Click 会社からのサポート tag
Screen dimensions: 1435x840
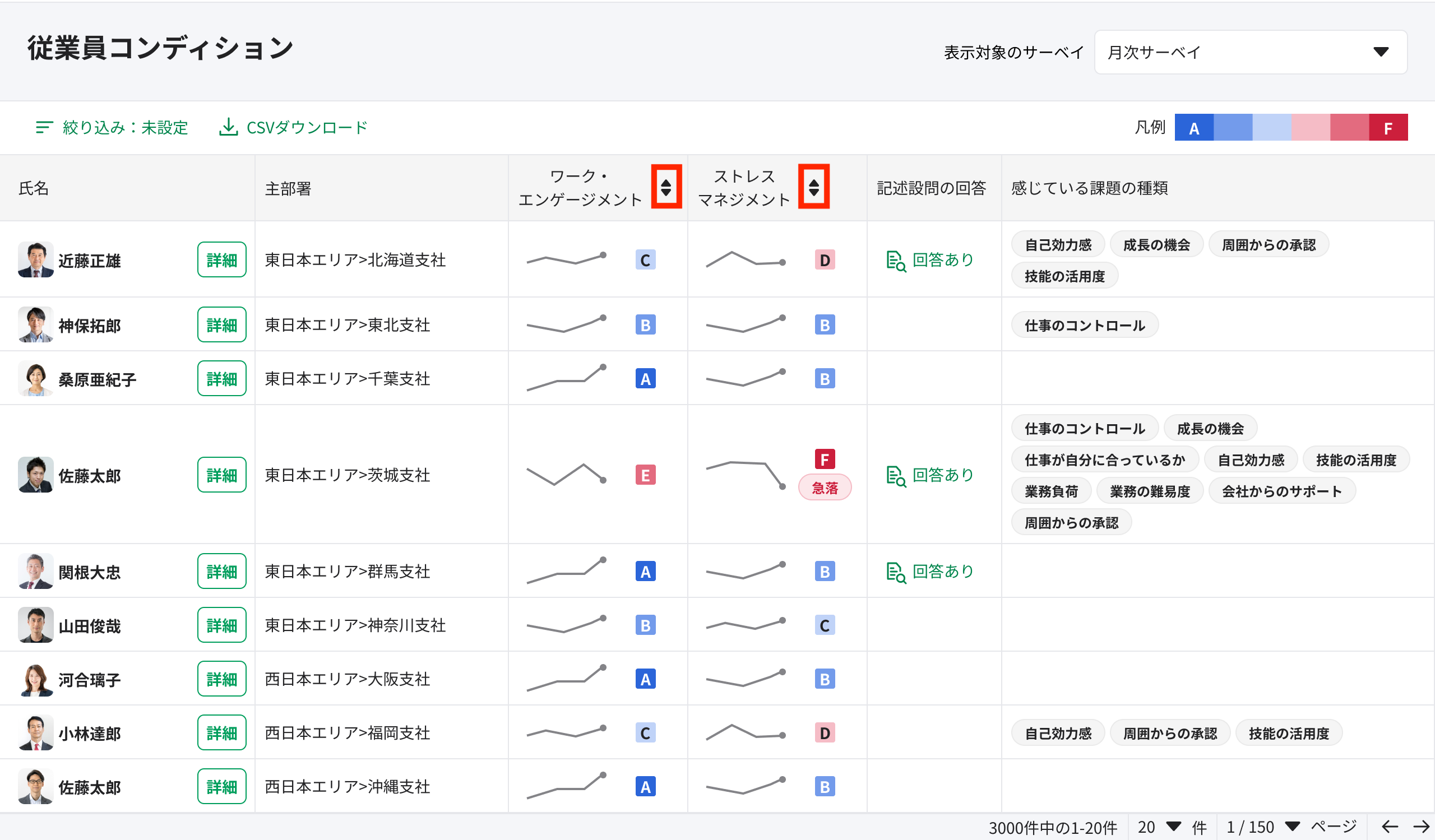coord(1282,491)
